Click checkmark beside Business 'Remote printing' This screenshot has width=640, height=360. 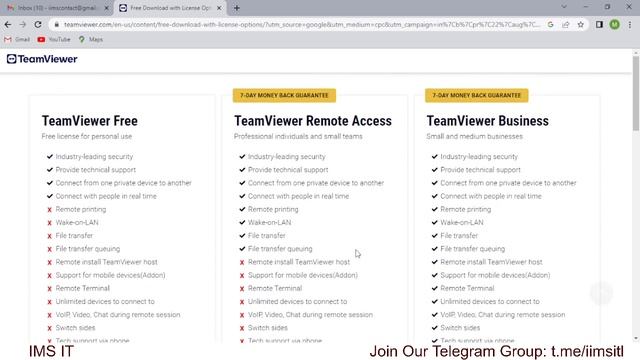click(x=434, y=209)
